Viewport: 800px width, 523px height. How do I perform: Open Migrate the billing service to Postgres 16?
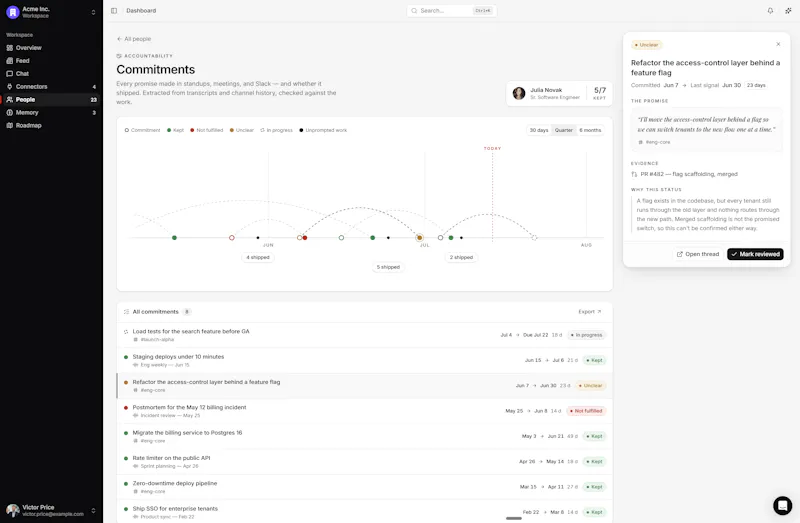[x=364, y=436]
